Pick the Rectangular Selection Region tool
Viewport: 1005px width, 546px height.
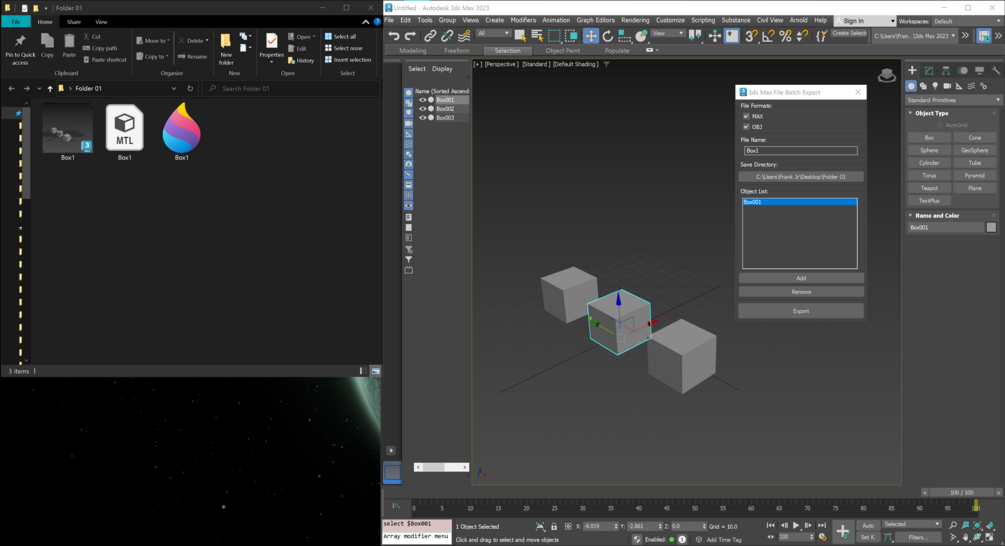pyautogui.click(x=554, y=36)
